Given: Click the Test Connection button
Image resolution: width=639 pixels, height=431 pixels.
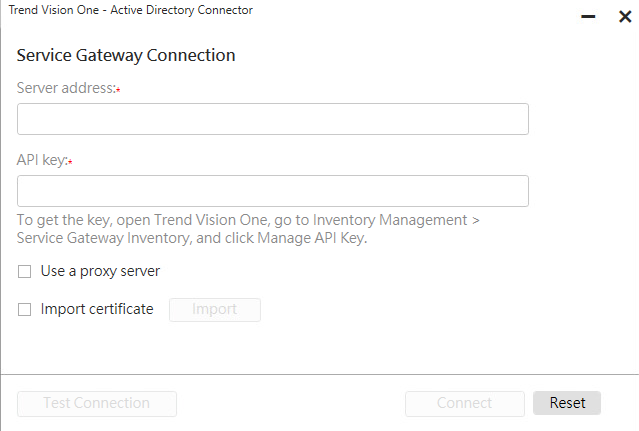Looking at the screenshot, I should 97,403.
